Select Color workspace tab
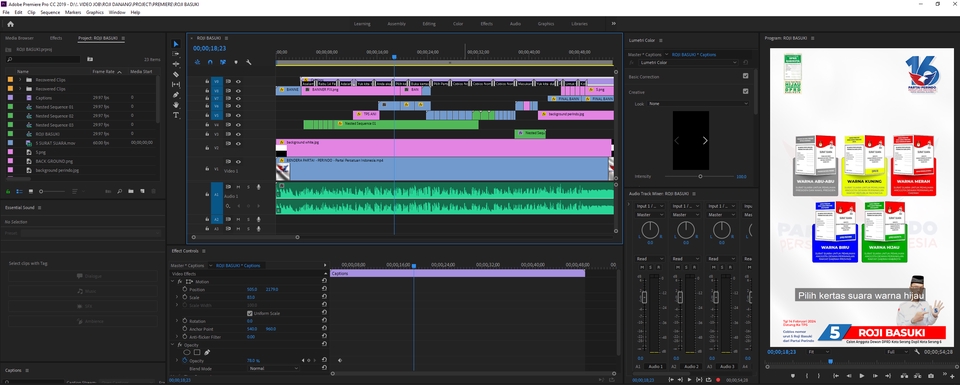960x385 pixels. pyautogui.click(x=458, y=24)
